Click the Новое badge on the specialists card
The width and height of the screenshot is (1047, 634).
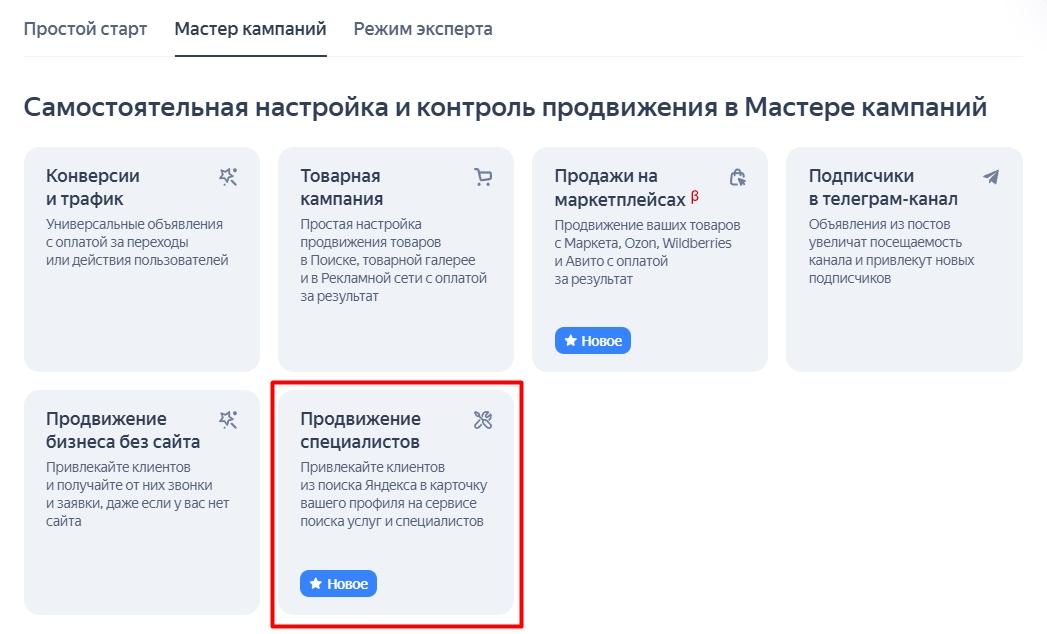(339, 584)
